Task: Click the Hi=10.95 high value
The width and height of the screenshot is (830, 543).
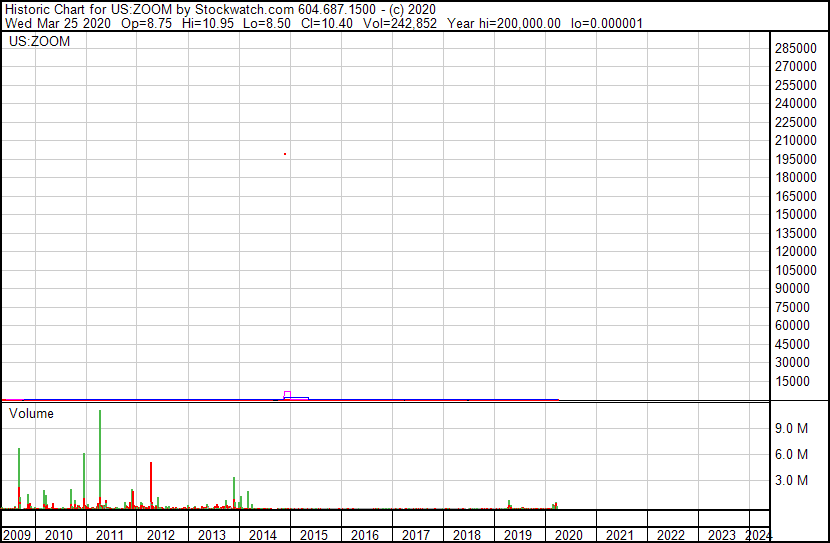Action: (208, 23)
